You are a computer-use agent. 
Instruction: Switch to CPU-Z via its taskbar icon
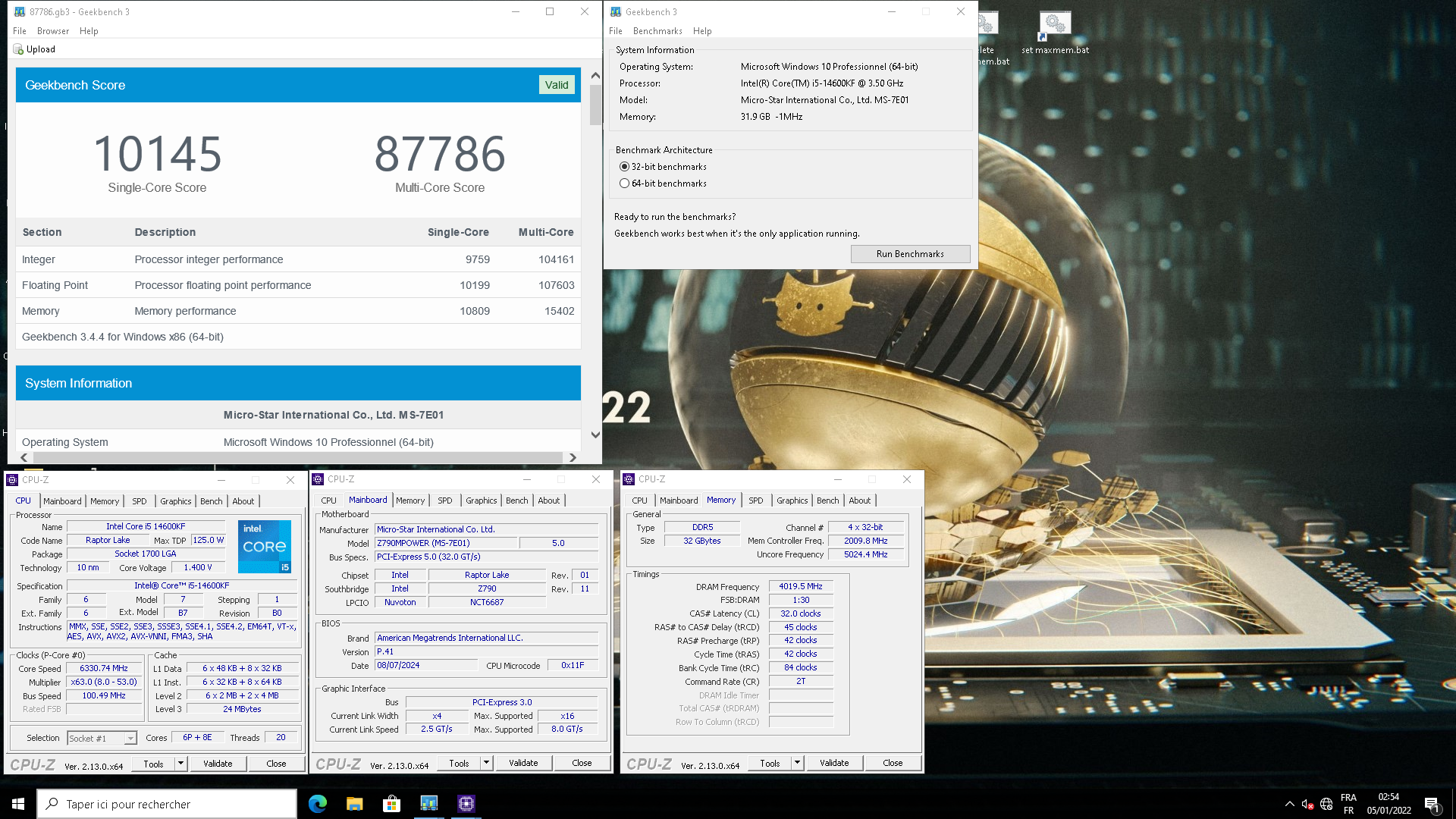(466, 804)
